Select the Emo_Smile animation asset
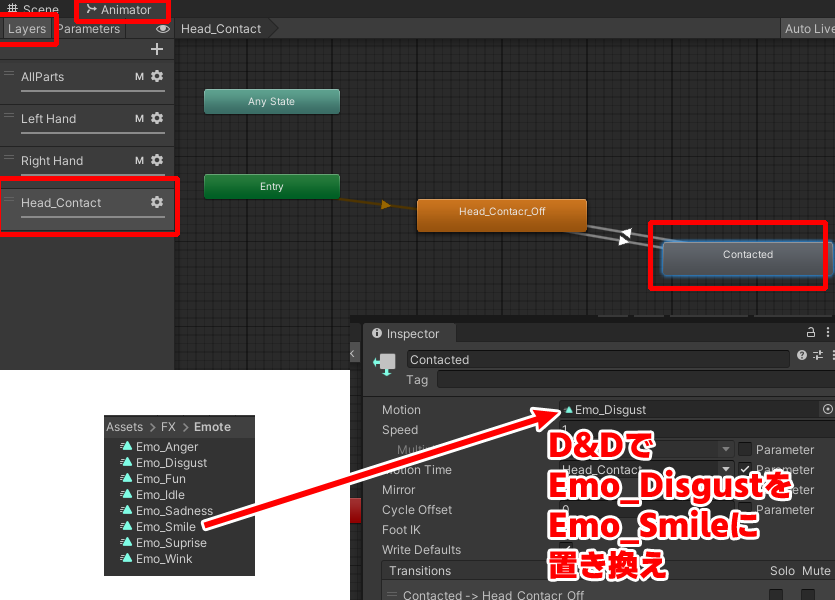 [165, 527]
